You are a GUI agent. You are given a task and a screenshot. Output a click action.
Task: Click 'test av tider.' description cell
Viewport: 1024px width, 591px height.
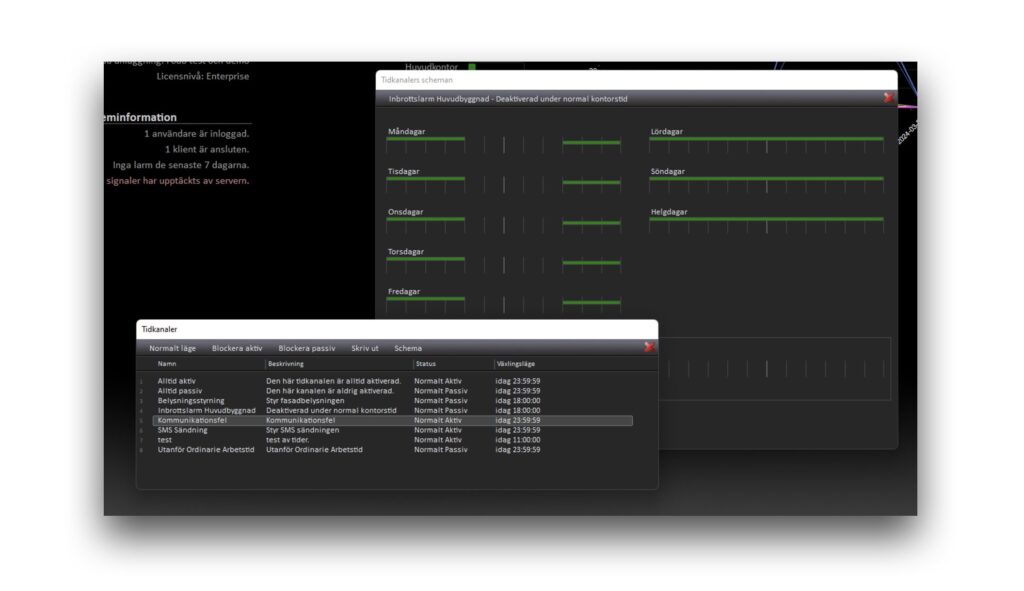point(287,439)
